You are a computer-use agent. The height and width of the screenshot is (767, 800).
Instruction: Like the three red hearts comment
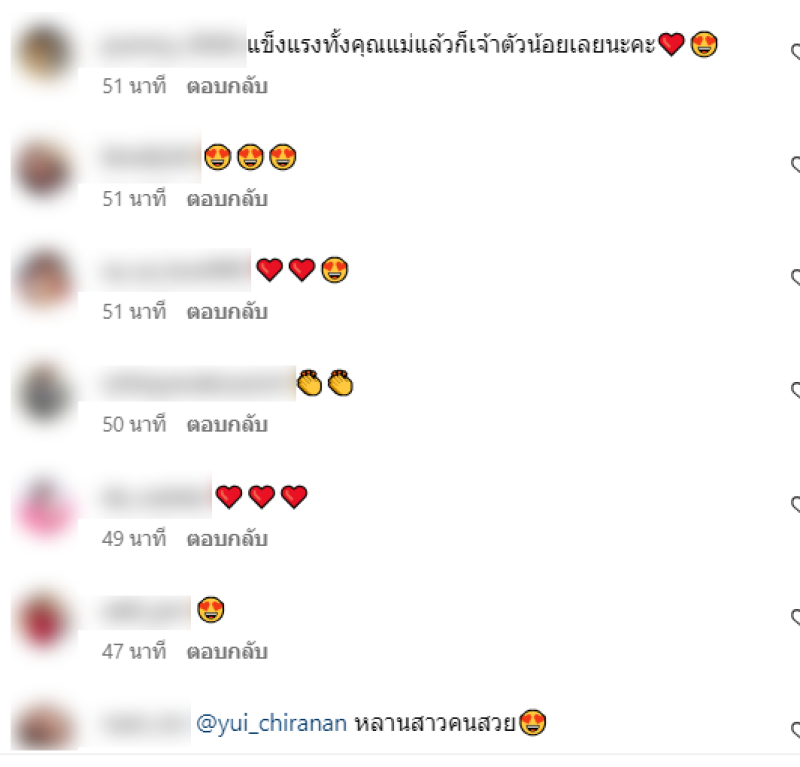[795, 504]
